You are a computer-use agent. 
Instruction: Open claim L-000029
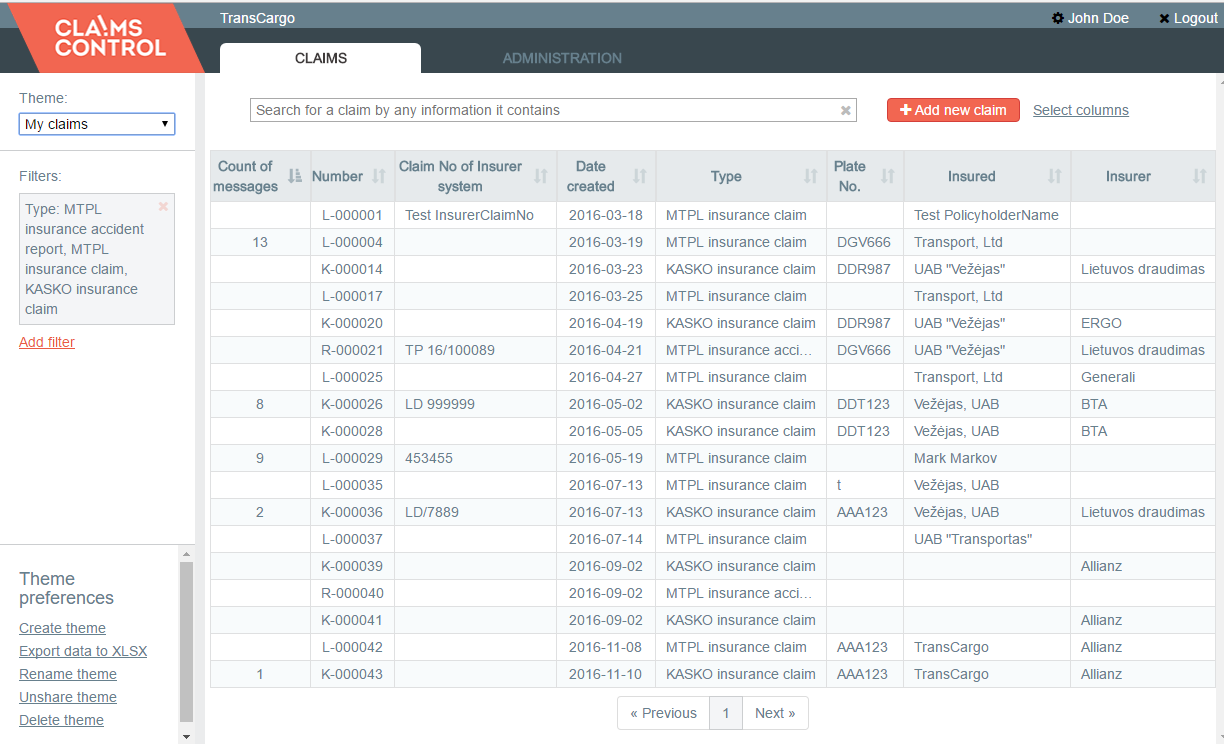(x=352, y=458)
